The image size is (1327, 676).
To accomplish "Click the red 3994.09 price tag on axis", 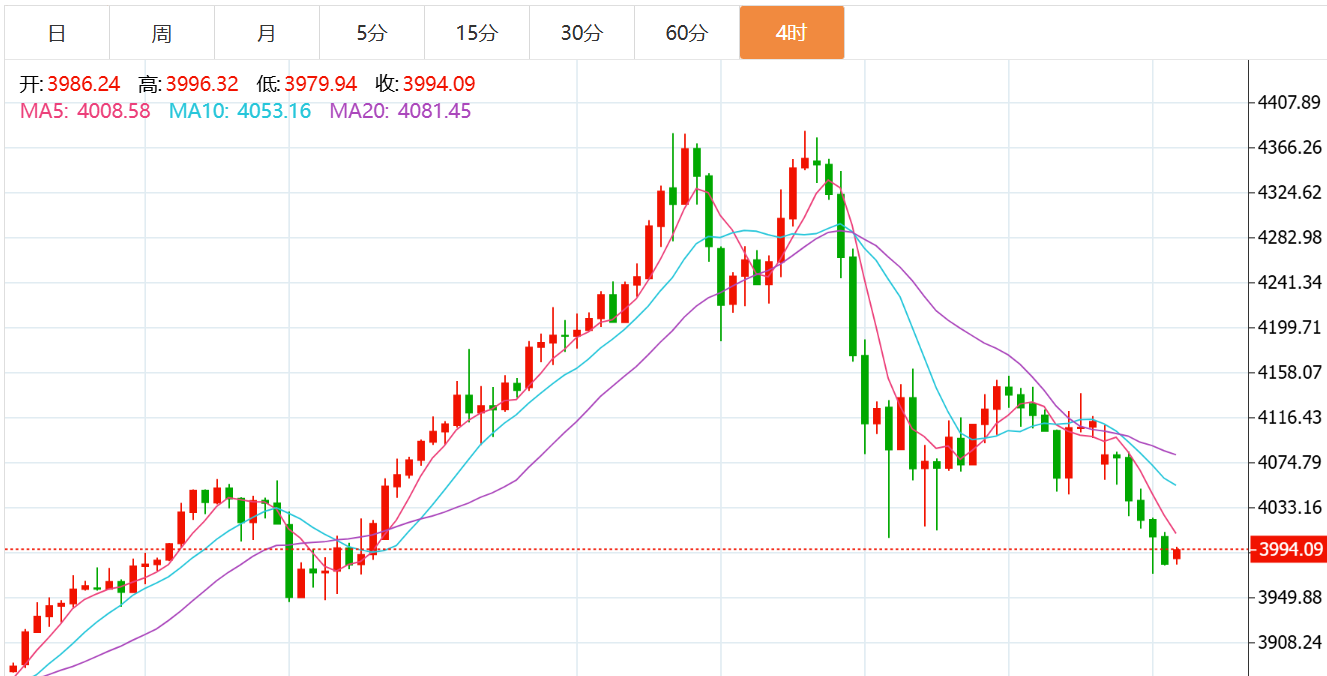I will click(x=1288, y=549).
